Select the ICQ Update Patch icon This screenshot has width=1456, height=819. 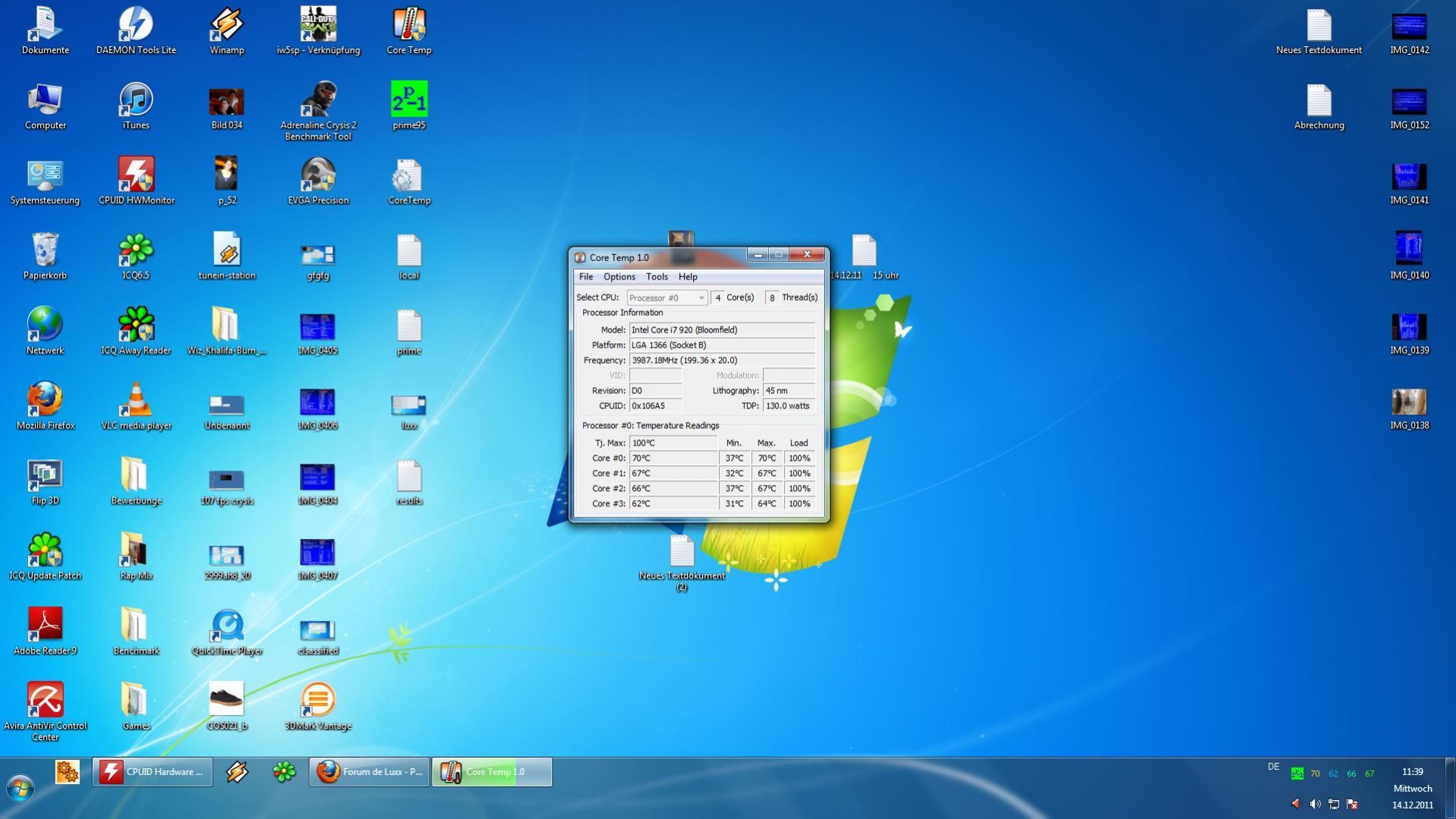tap(46, 556)
